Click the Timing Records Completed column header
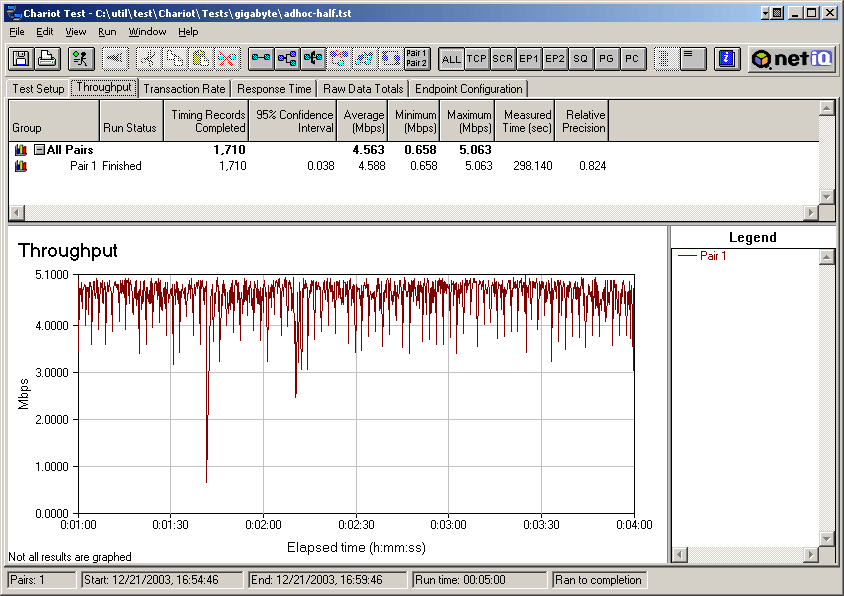This screenshot has width=844, height=596. (208, 121)
